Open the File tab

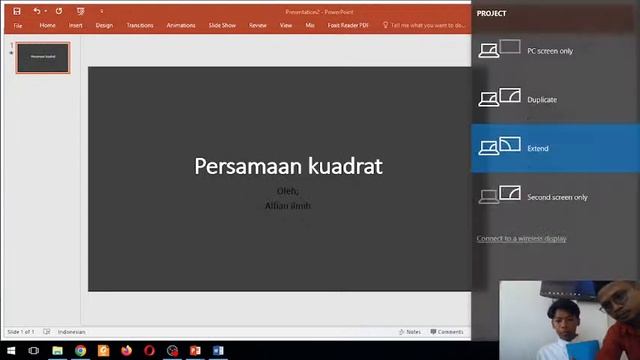tap(18, 26)
